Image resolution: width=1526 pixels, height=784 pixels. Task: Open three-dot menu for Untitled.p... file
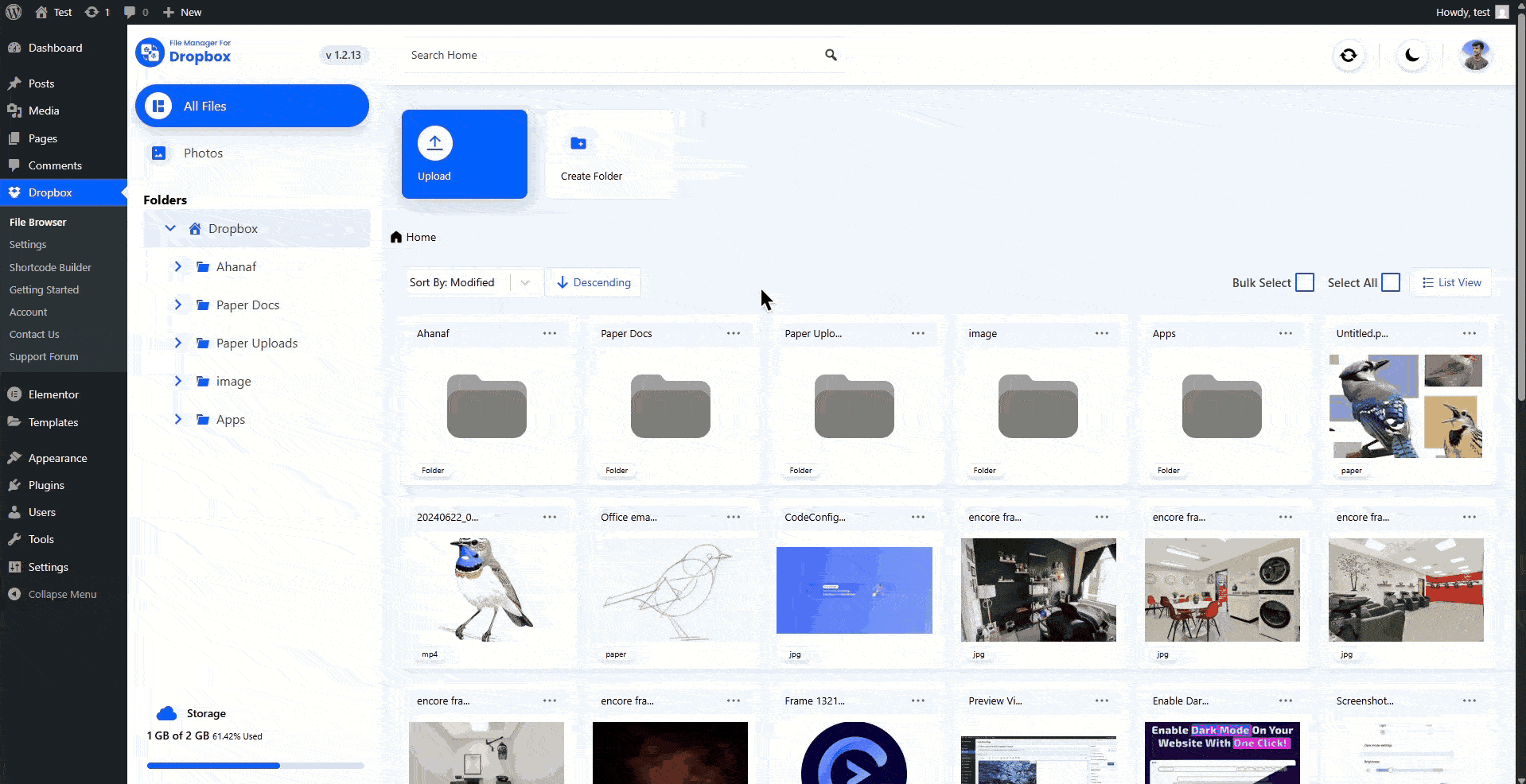1470,333
